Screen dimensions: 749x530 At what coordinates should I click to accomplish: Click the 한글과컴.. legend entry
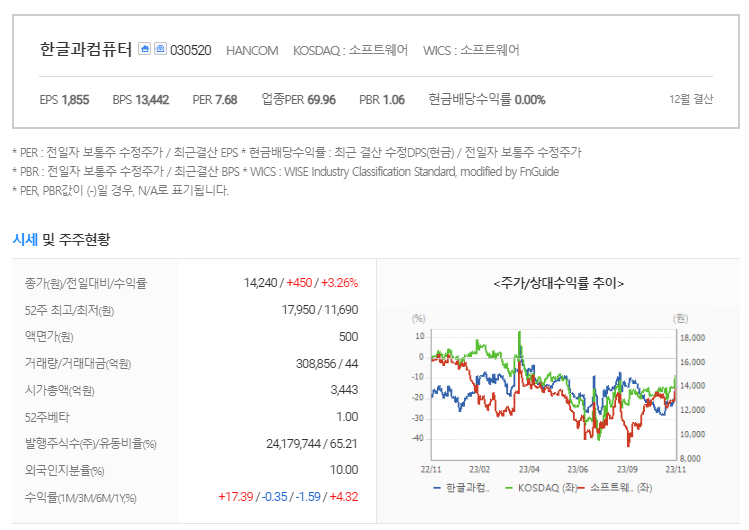(461, 488)
